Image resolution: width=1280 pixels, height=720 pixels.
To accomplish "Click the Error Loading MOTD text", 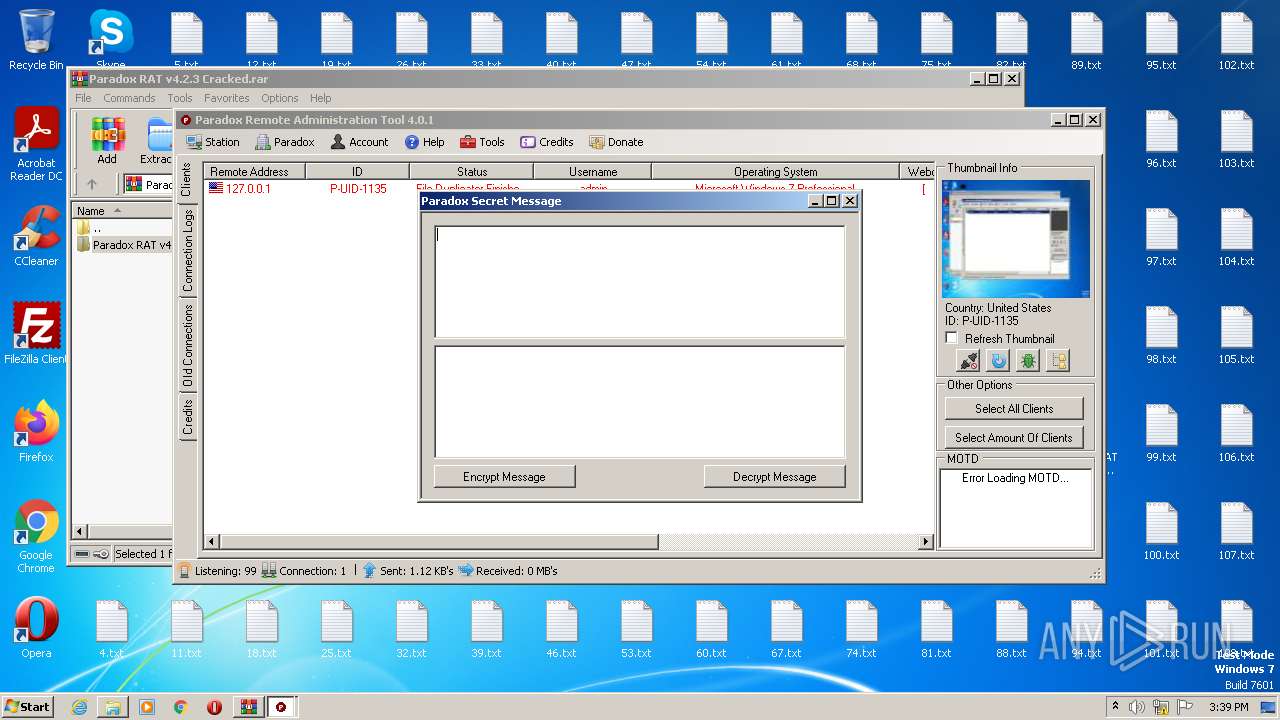I will tap(1015, 478).
